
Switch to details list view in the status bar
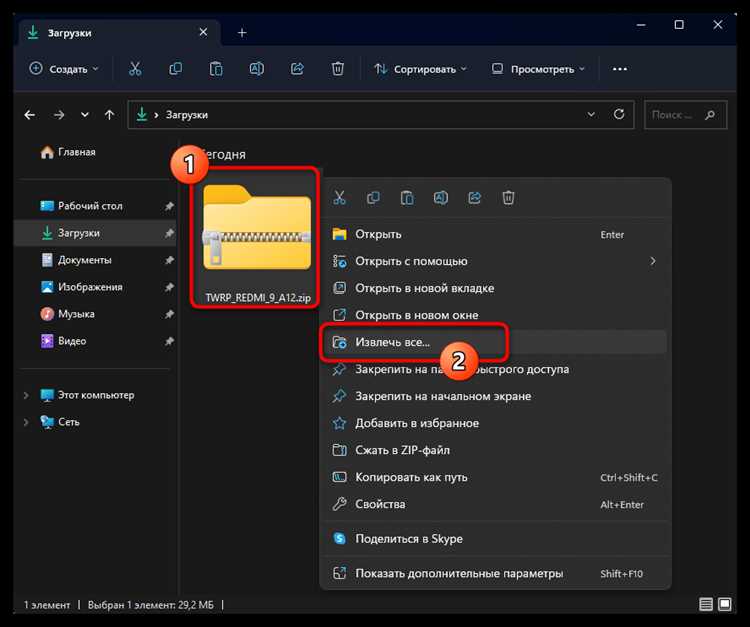707,605
